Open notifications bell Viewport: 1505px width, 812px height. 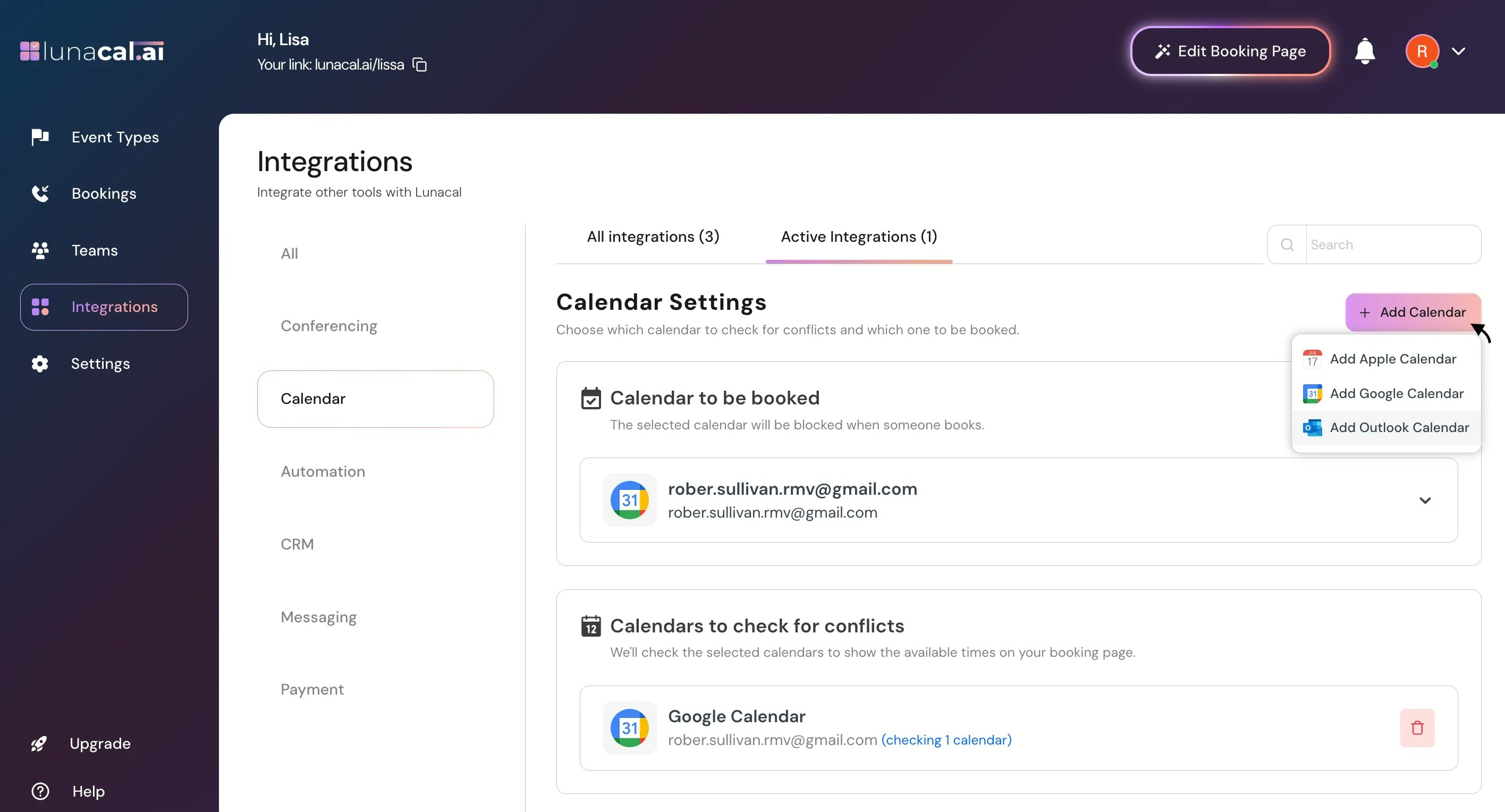[x=1364, y=52]
